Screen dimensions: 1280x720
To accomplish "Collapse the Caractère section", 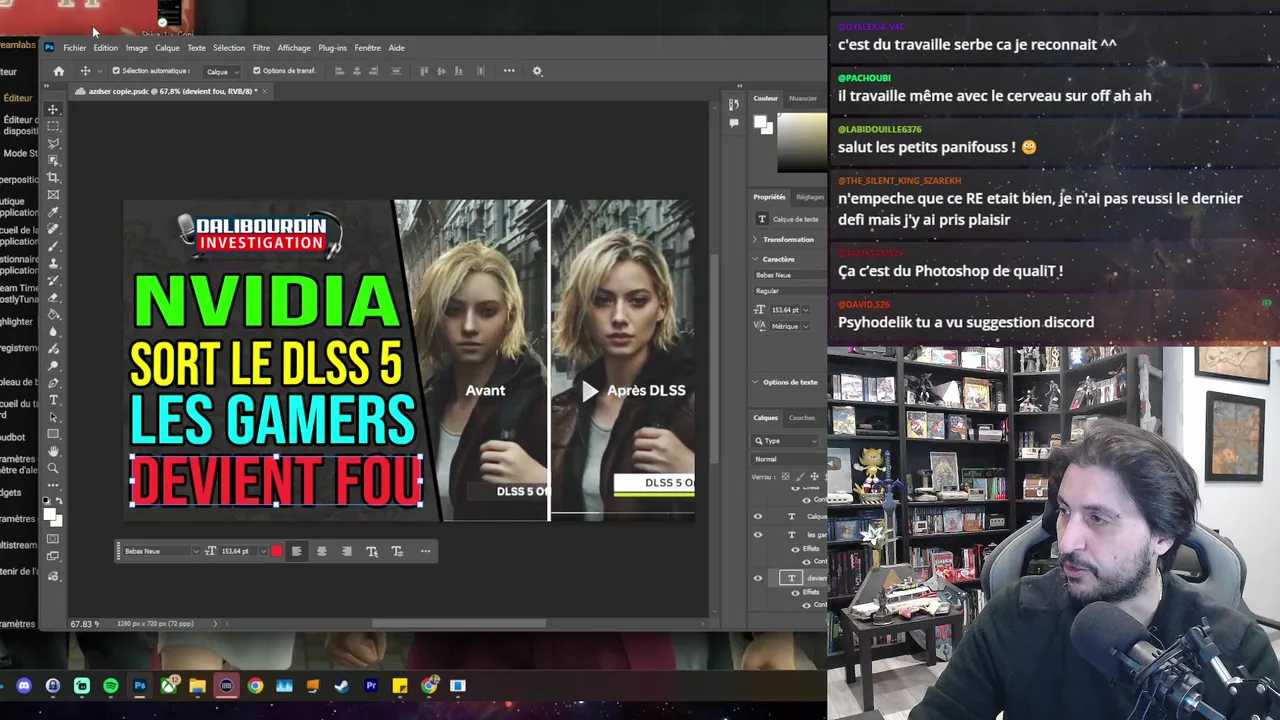I will (x=755, y=259).
